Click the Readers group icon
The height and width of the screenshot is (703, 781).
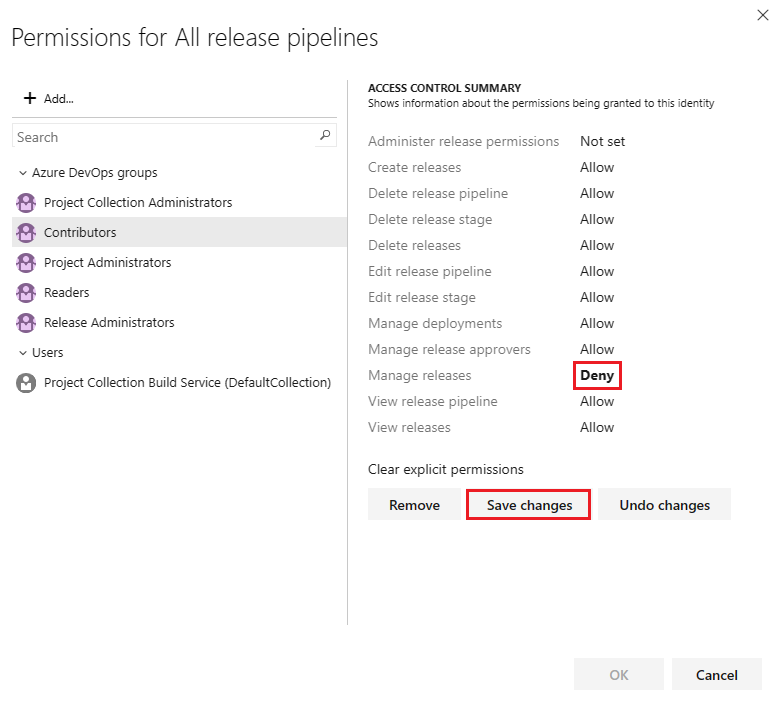pos(26,293)
